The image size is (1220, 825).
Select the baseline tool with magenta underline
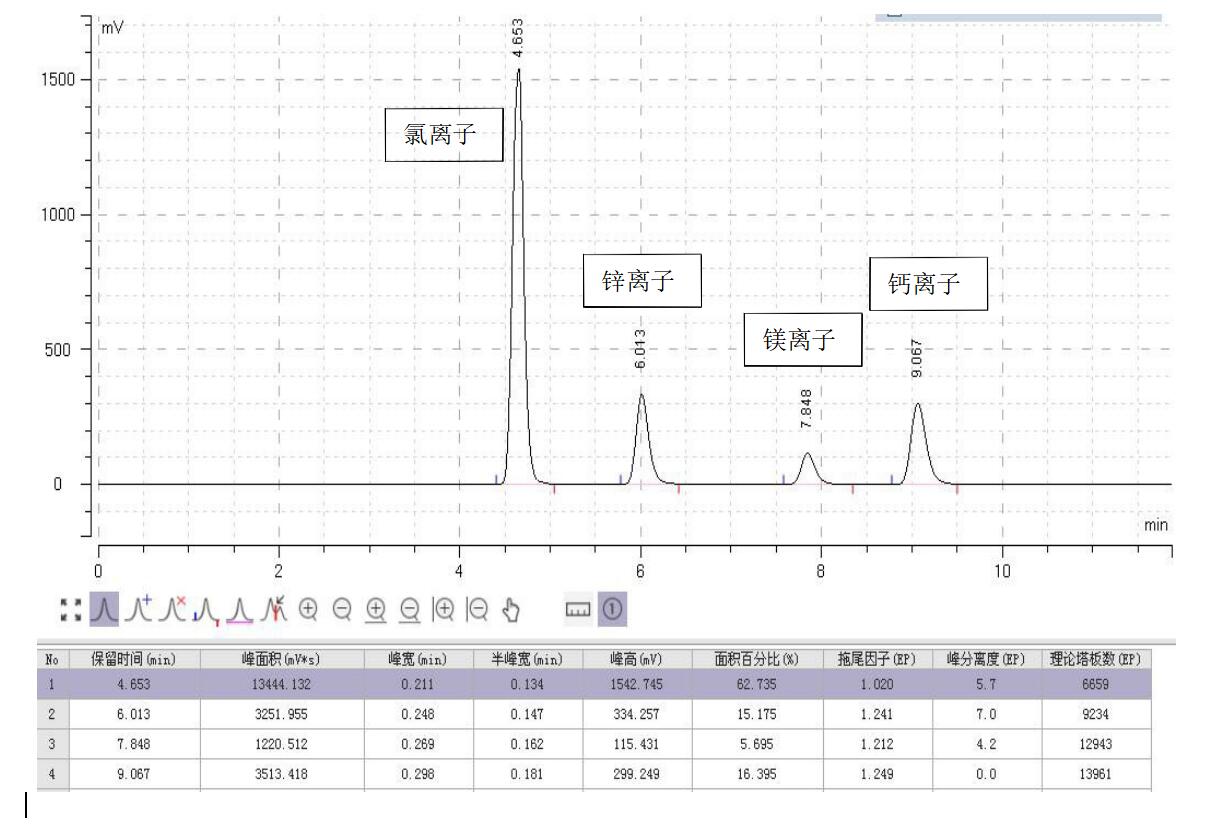[x=240, y=608]
